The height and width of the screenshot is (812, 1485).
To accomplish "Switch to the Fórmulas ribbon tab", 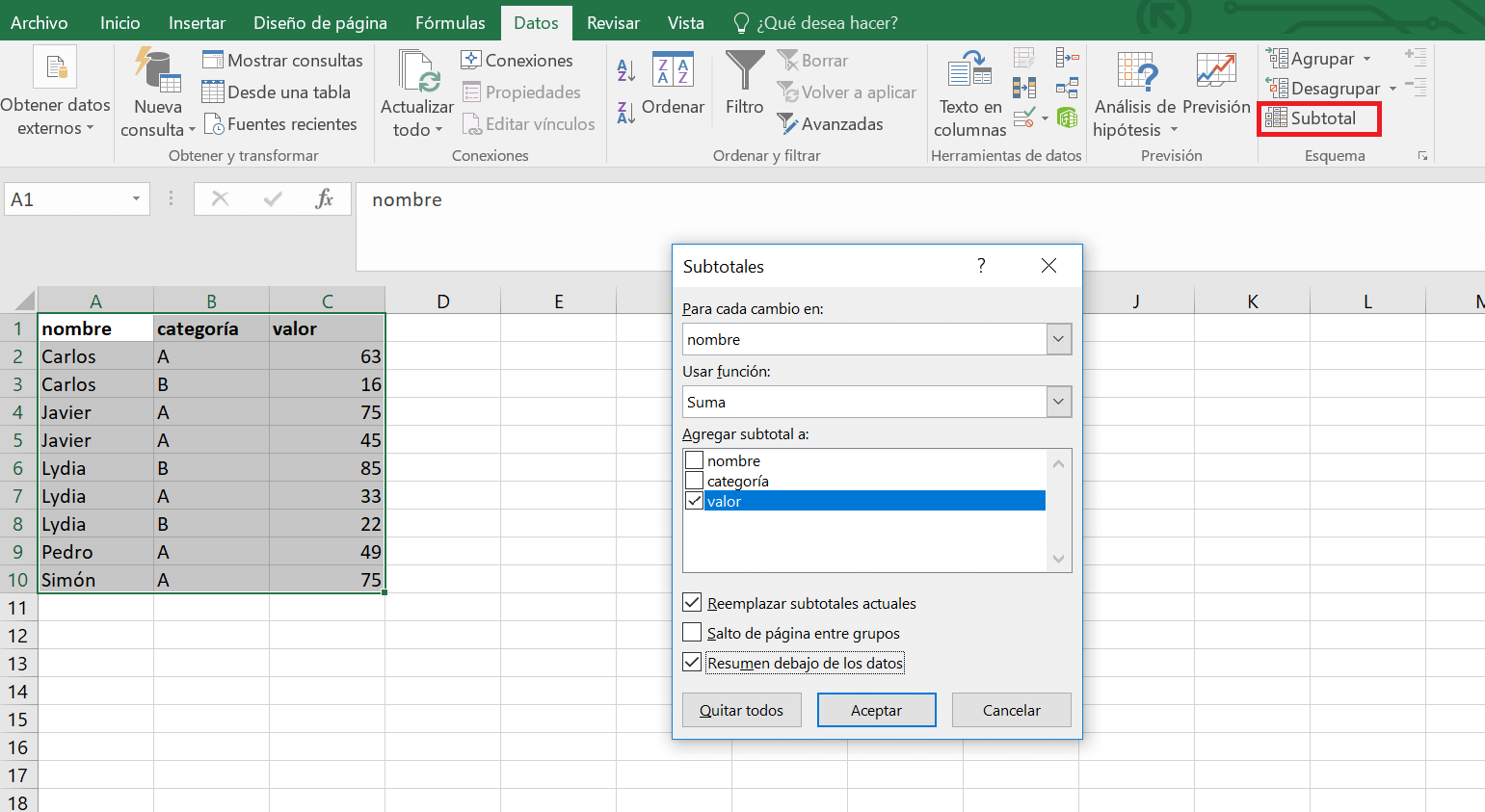I will coord(450,22).
